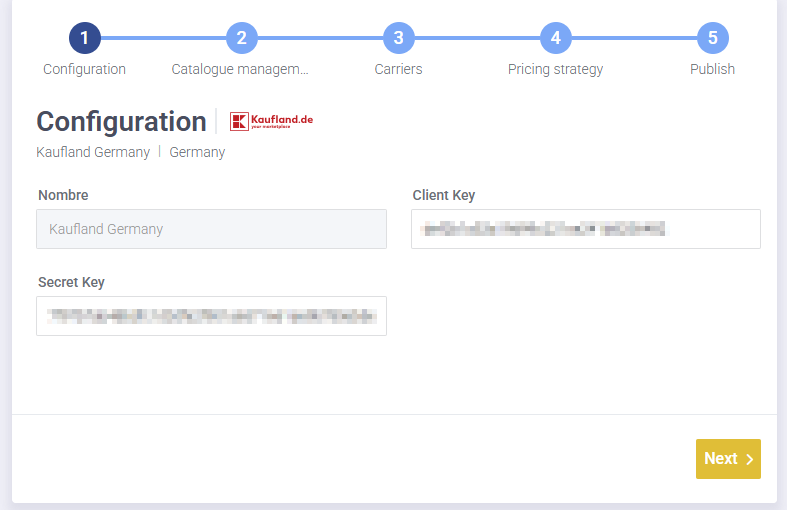This screenshot has width=787, height=510.
Task: Click the chevron arrow inside Next
Action: click(749, 459)
